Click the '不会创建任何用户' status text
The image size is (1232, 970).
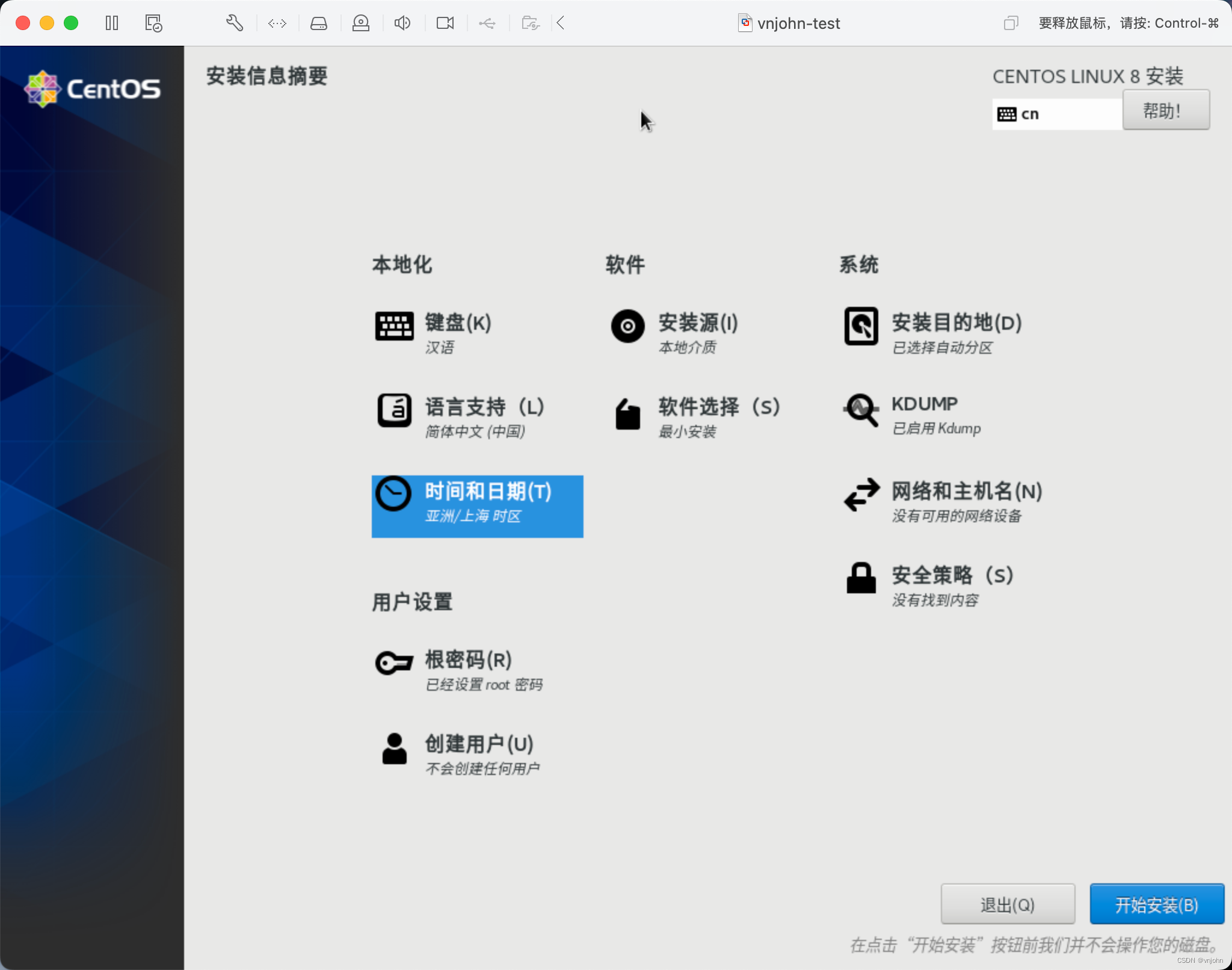pos(482,769)
